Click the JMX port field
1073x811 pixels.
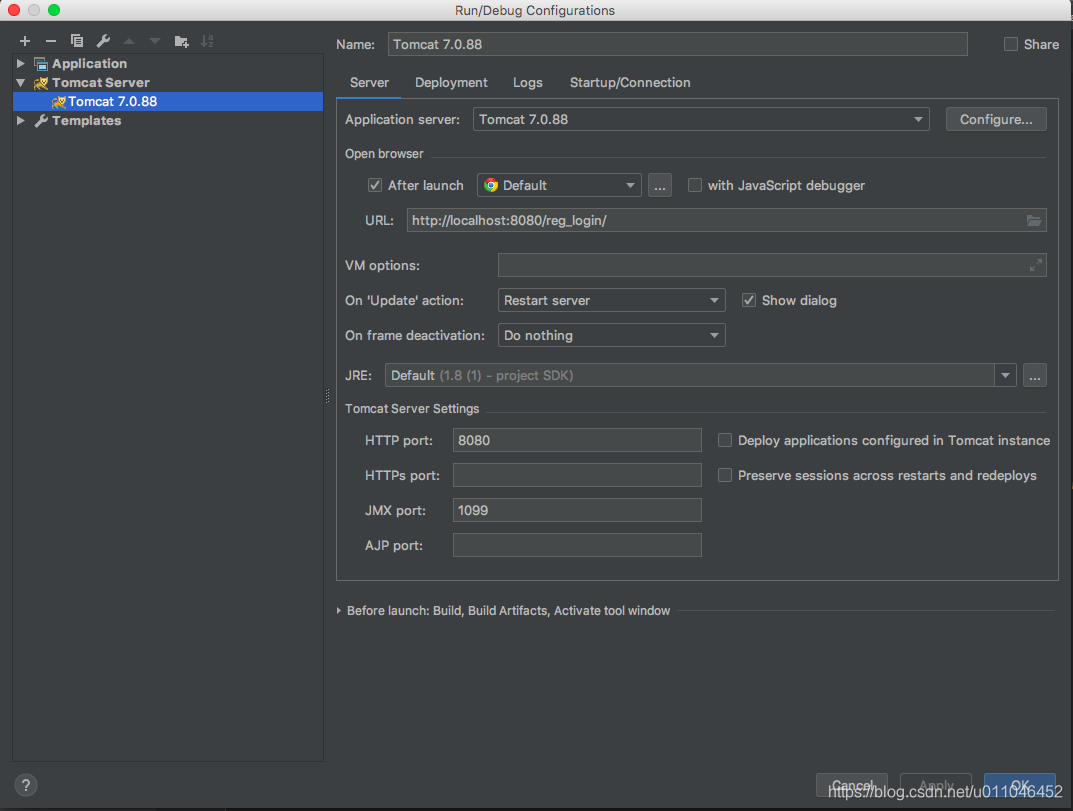577,510
